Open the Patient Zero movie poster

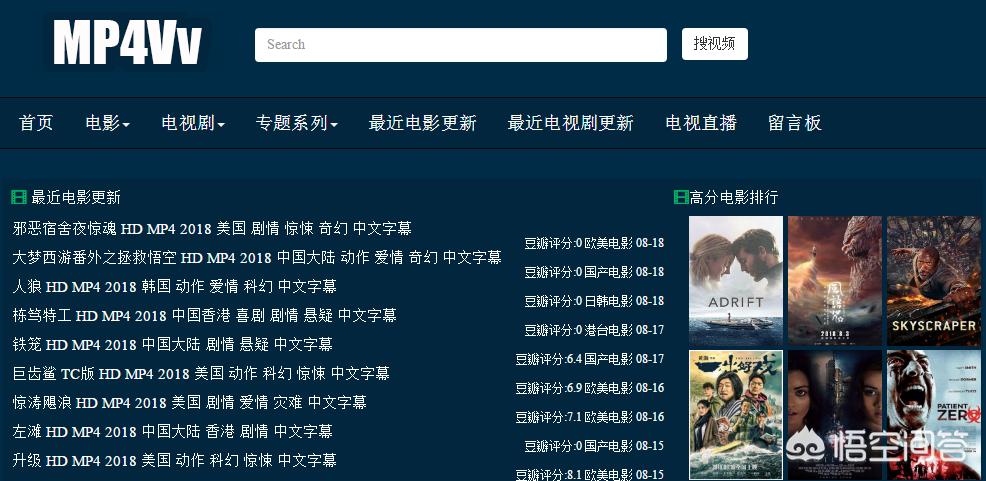(x=933, y=414)
